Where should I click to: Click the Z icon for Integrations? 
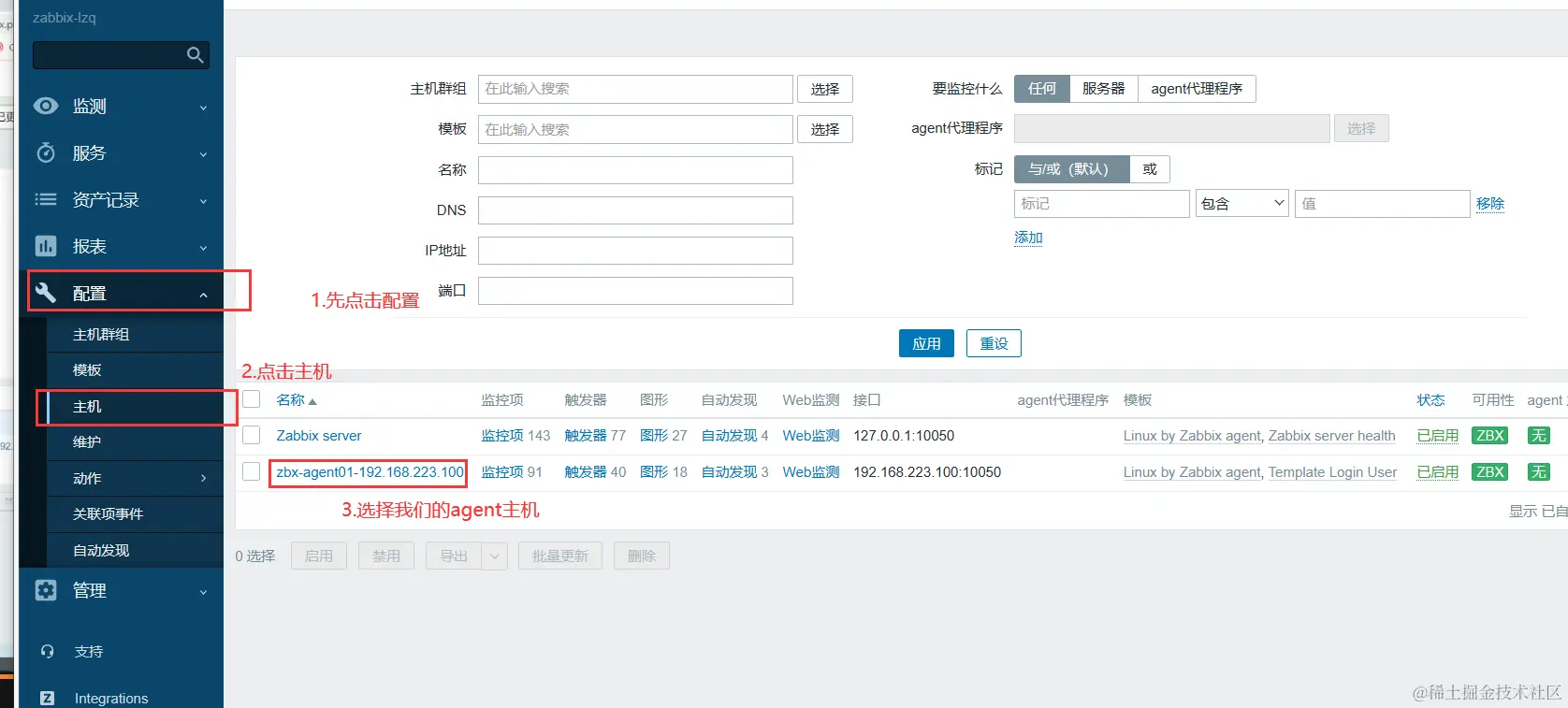(48, 698)
